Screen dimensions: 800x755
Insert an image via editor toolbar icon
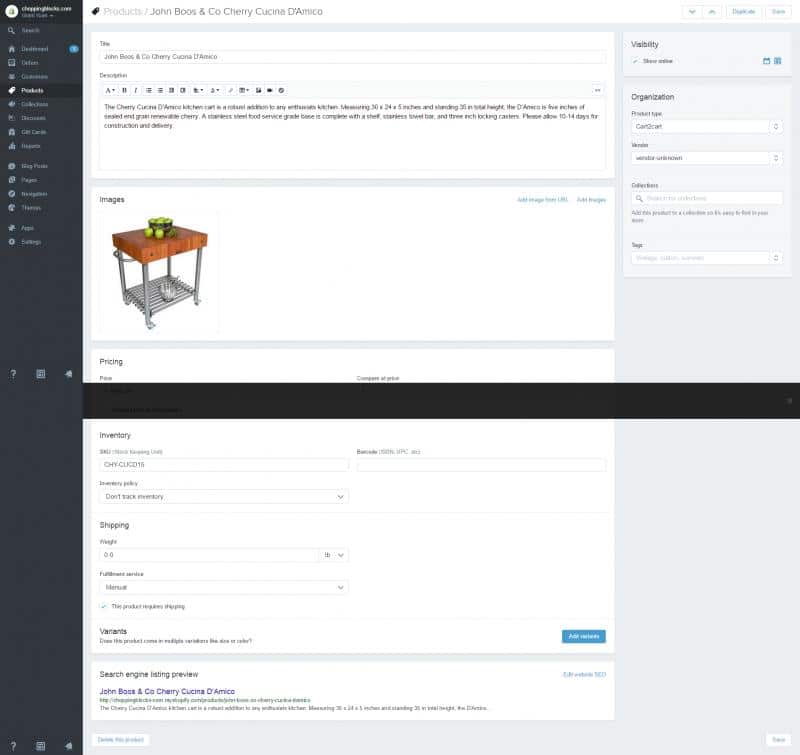pyautogui.click(x=259, y=90)
